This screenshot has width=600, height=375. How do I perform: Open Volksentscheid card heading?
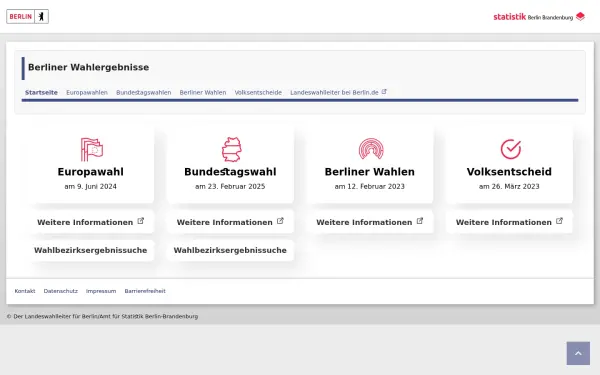(509, 172)
